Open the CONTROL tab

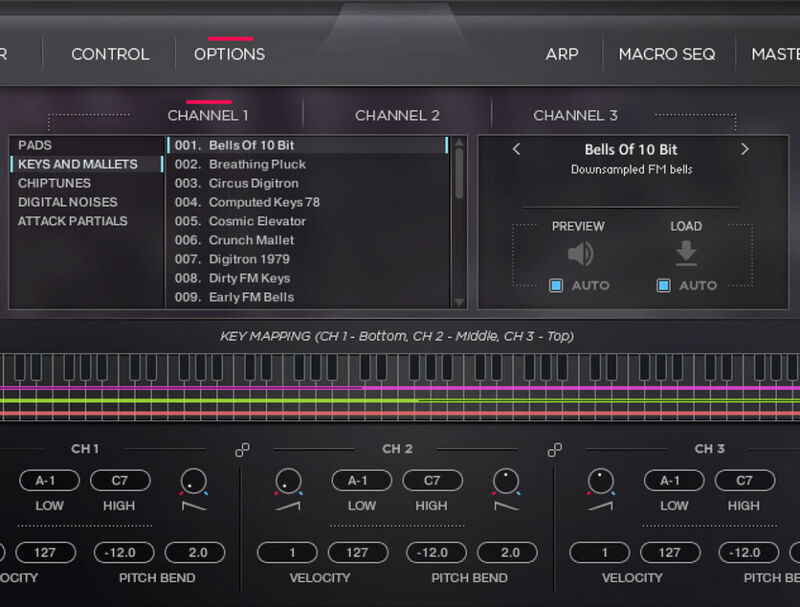[x=110, y=54]
